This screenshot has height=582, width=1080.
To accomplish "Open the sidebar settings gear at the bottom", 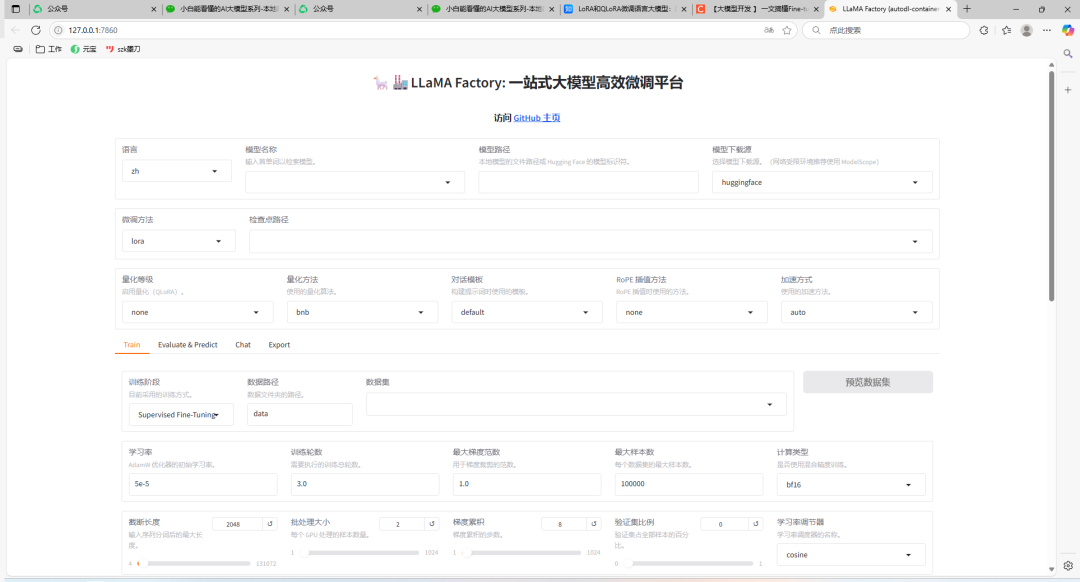I will point(1068,565).
